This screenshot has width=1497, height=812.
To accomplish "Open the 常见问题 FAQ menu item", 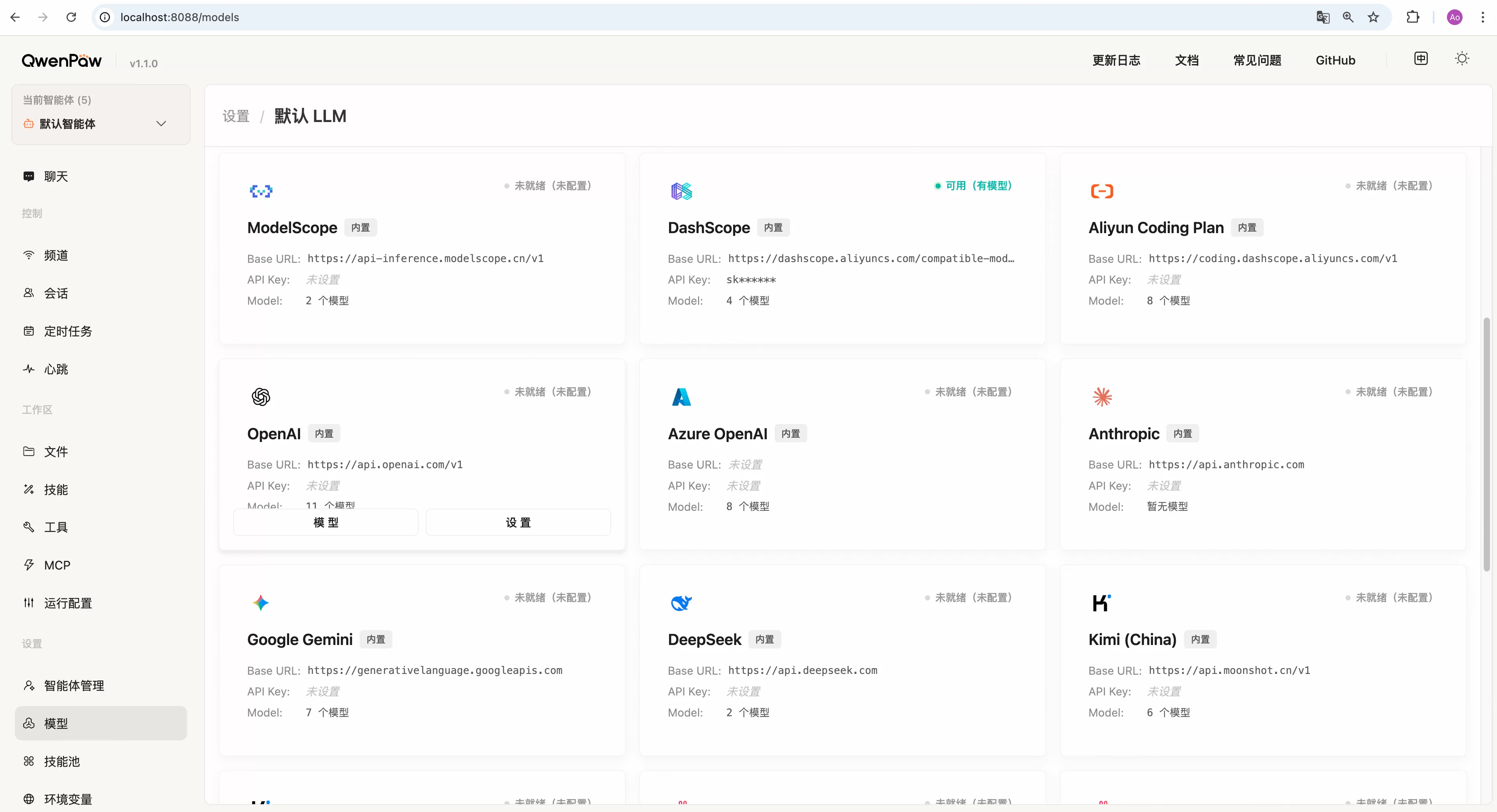I will click(1256, 60).
